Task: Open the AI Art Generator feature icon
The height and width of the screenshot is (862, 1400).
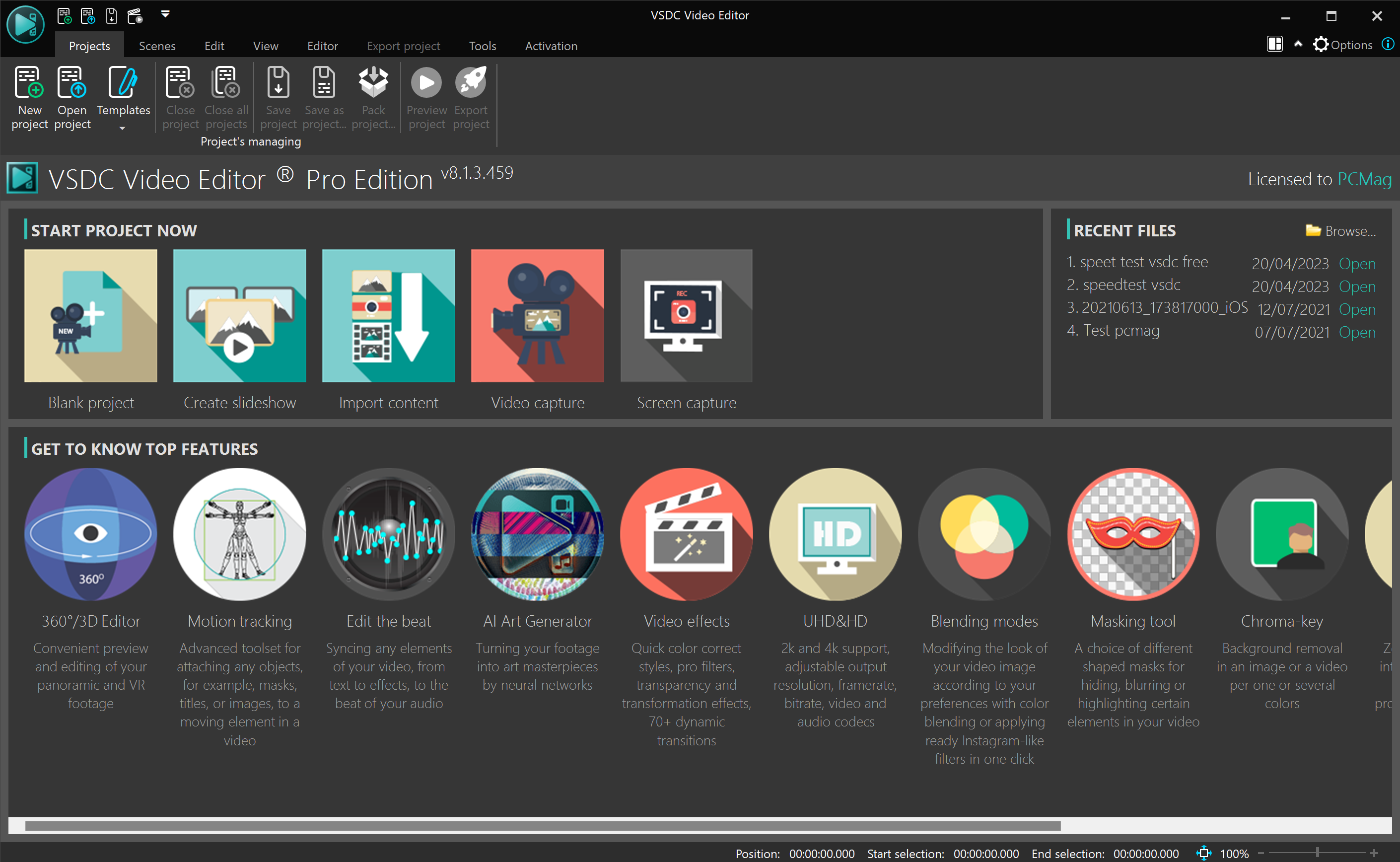Action: (x=537, y=534)
